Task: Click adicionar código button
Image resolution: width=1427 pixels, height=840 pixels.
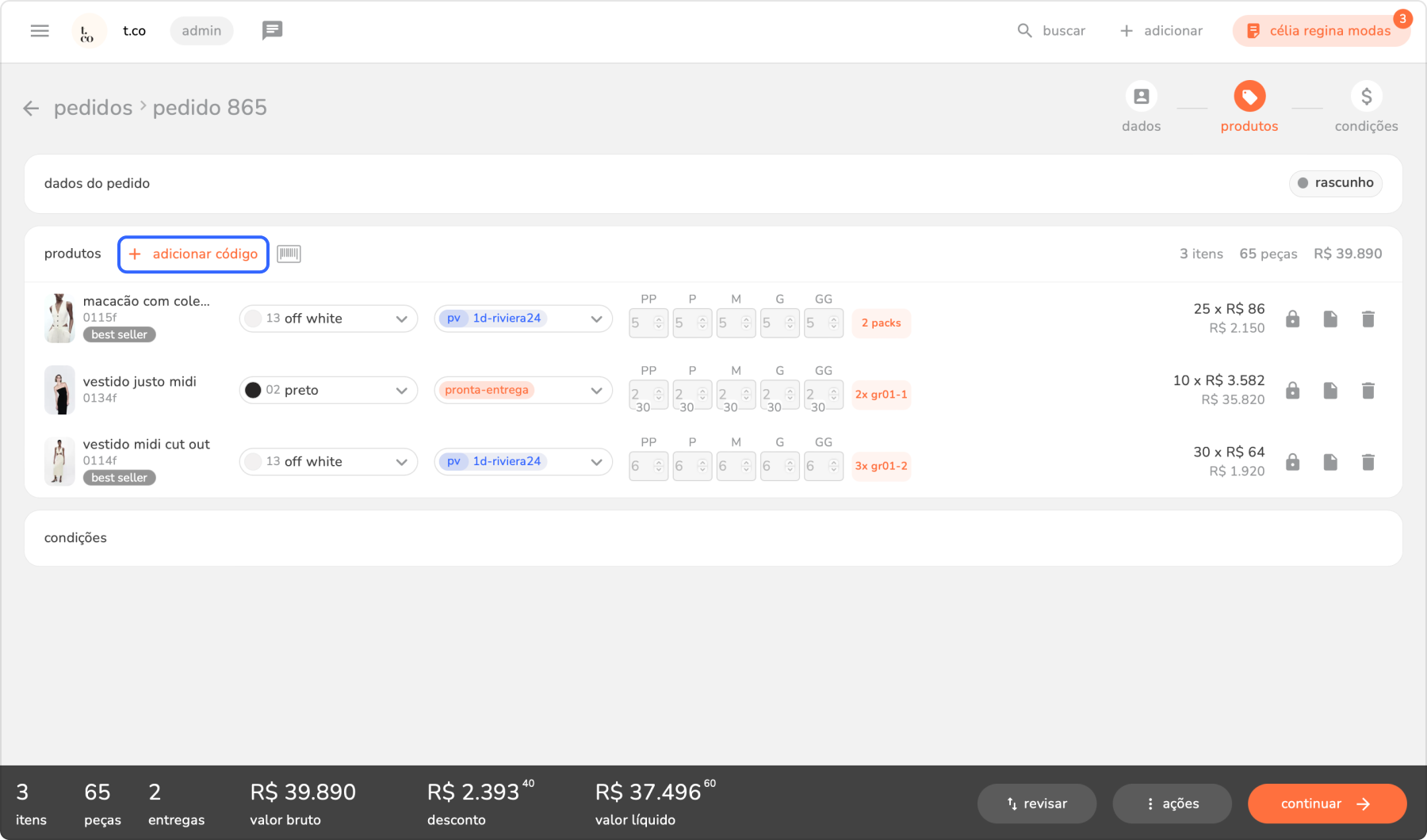Action: point(193,254)
